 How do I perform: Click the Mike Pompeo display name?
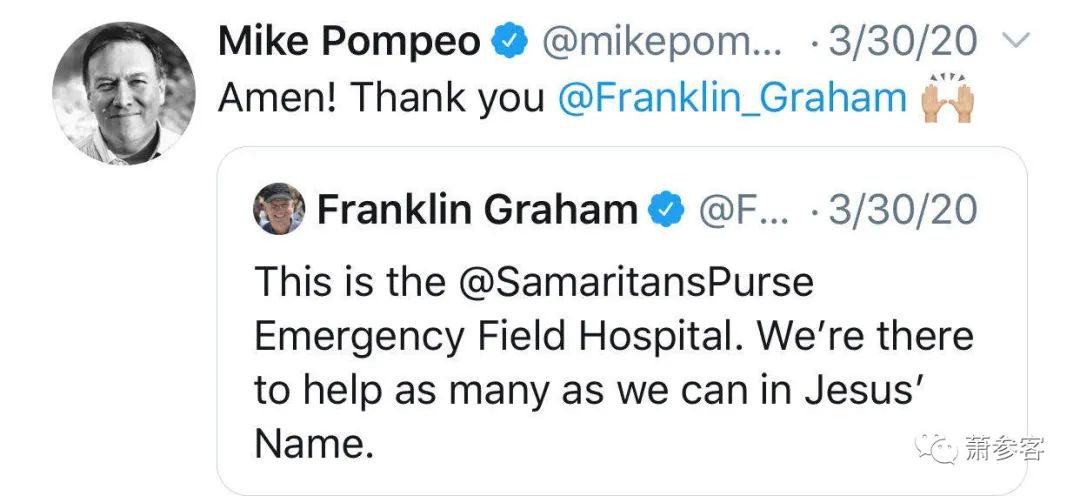[350, 41]
